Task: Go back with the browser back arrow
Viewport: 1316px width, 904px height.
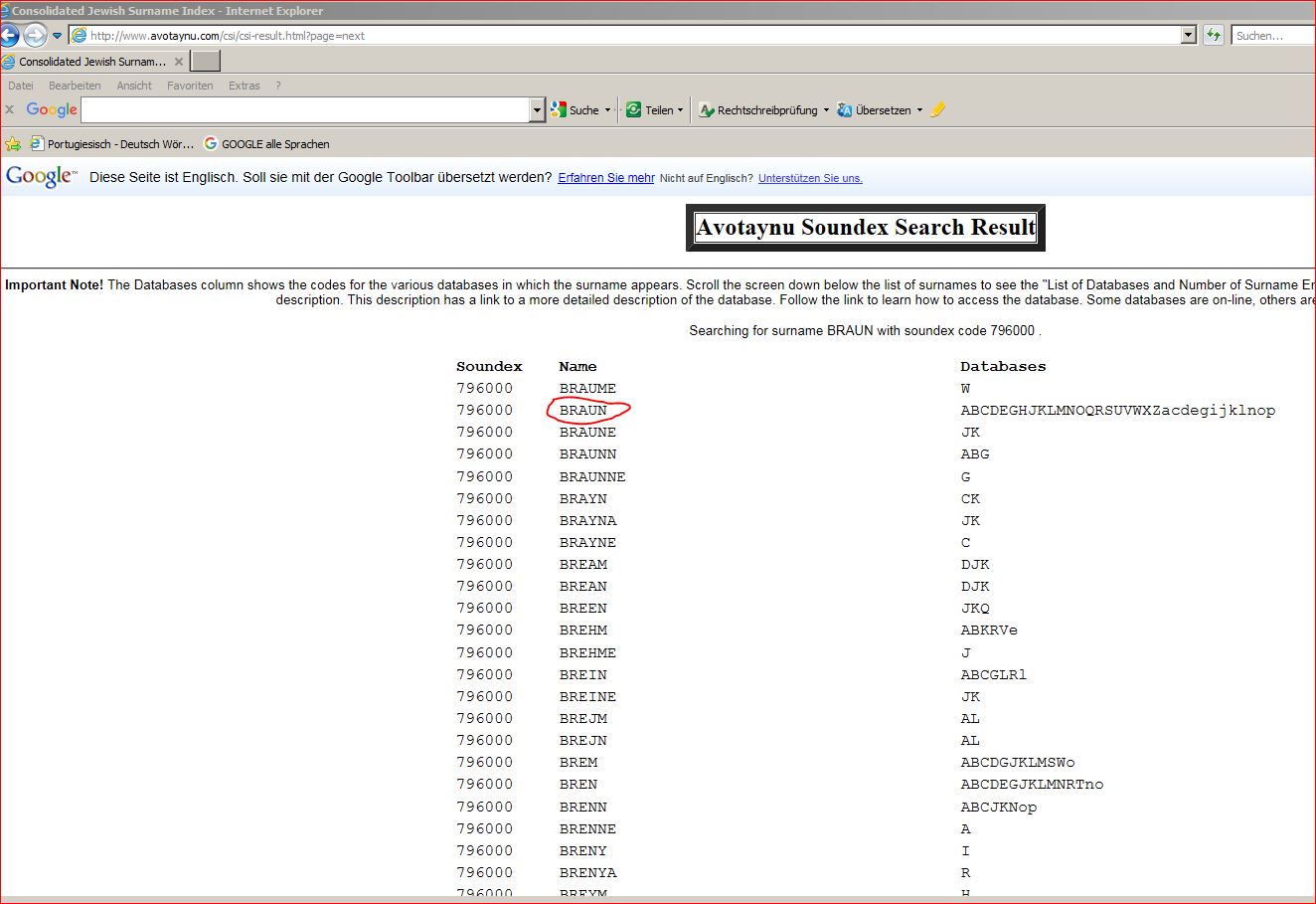Action: tap(9, 36)
